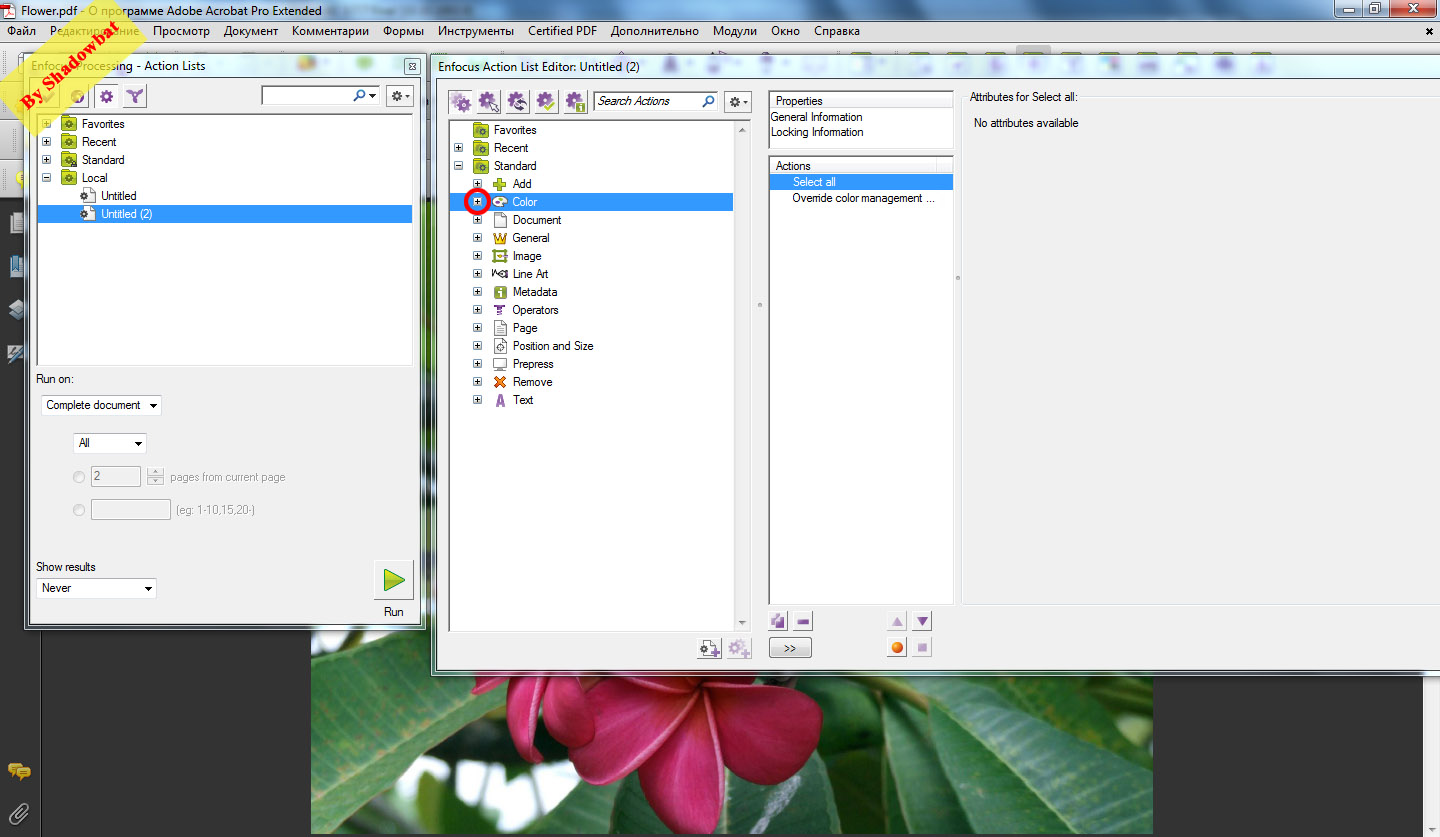This screenshot has height=837, width=1440.
Task: Select the Position and Size icon
Action: click(x=500, y=346)
